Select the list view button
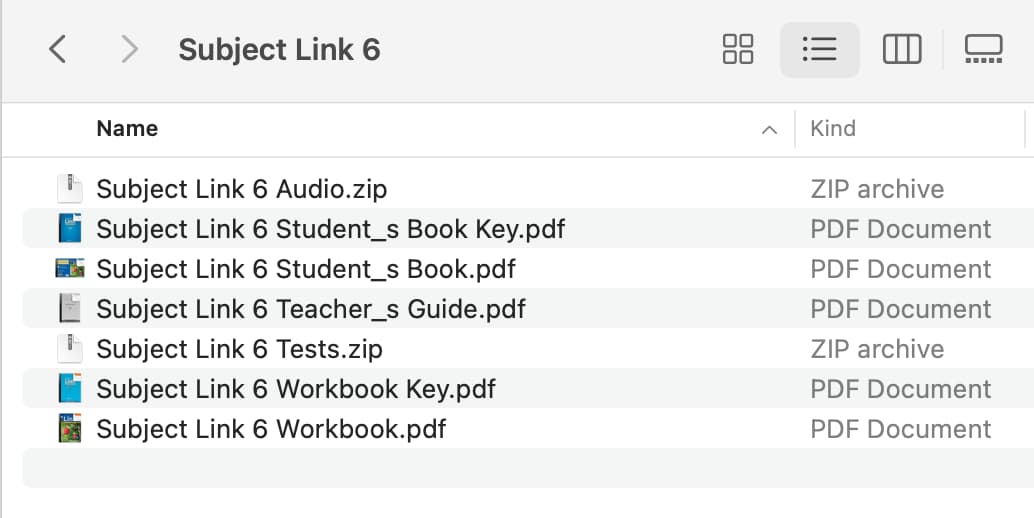This screenshot has height=518, width=1034. pos(820,49)
